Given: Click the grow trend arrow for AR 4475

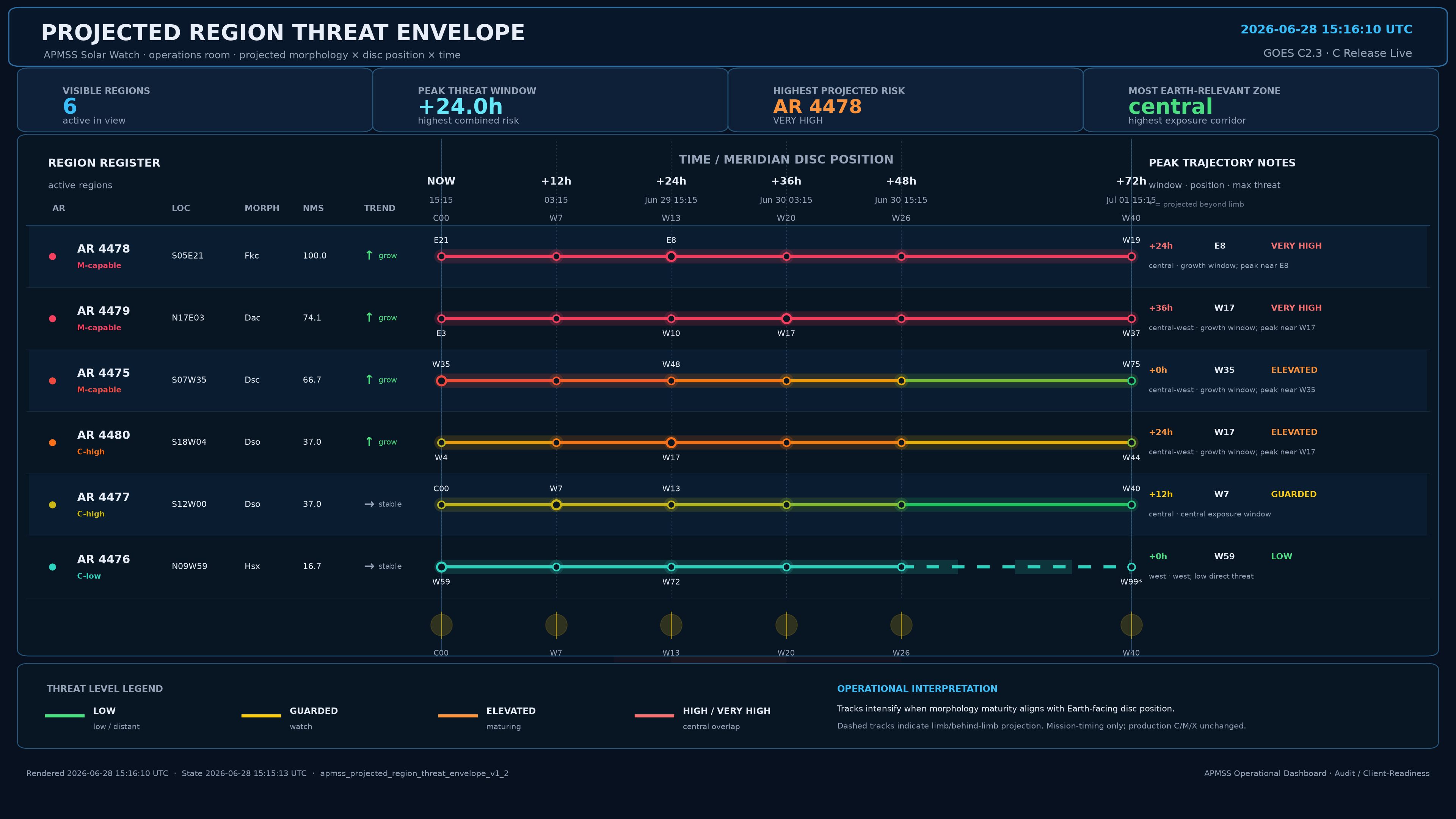Looking at the screenshot, I should (369, 380).
